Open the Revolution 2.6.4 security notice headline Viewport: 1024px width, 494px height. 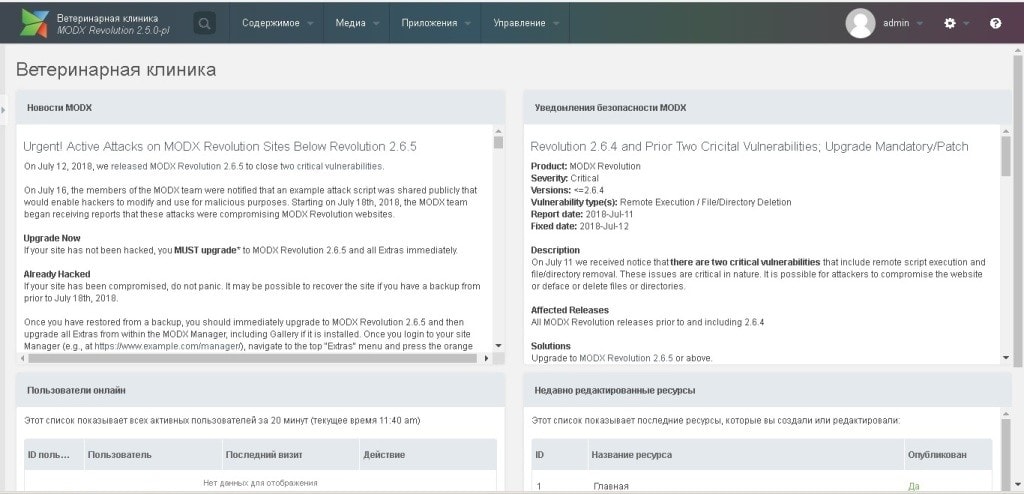point(749,146)
